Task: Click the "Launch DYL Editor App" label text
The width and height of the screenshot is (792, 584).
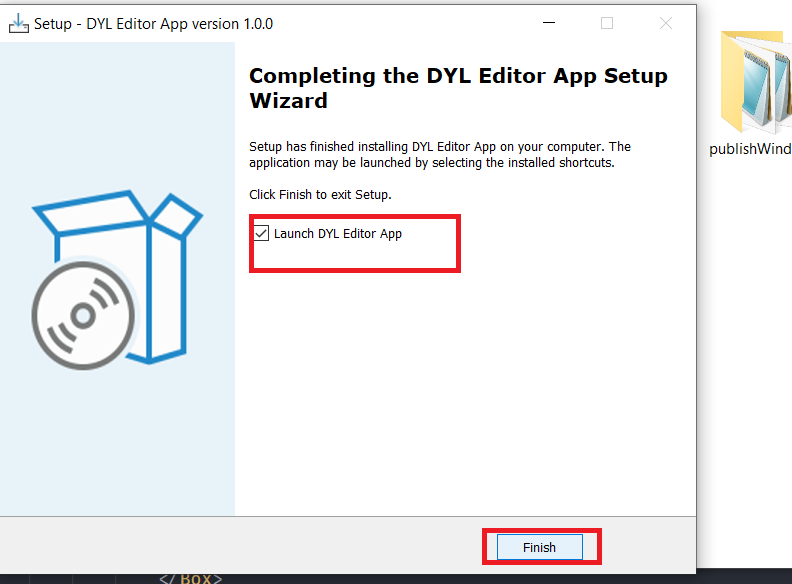Action: click(337, 234)
